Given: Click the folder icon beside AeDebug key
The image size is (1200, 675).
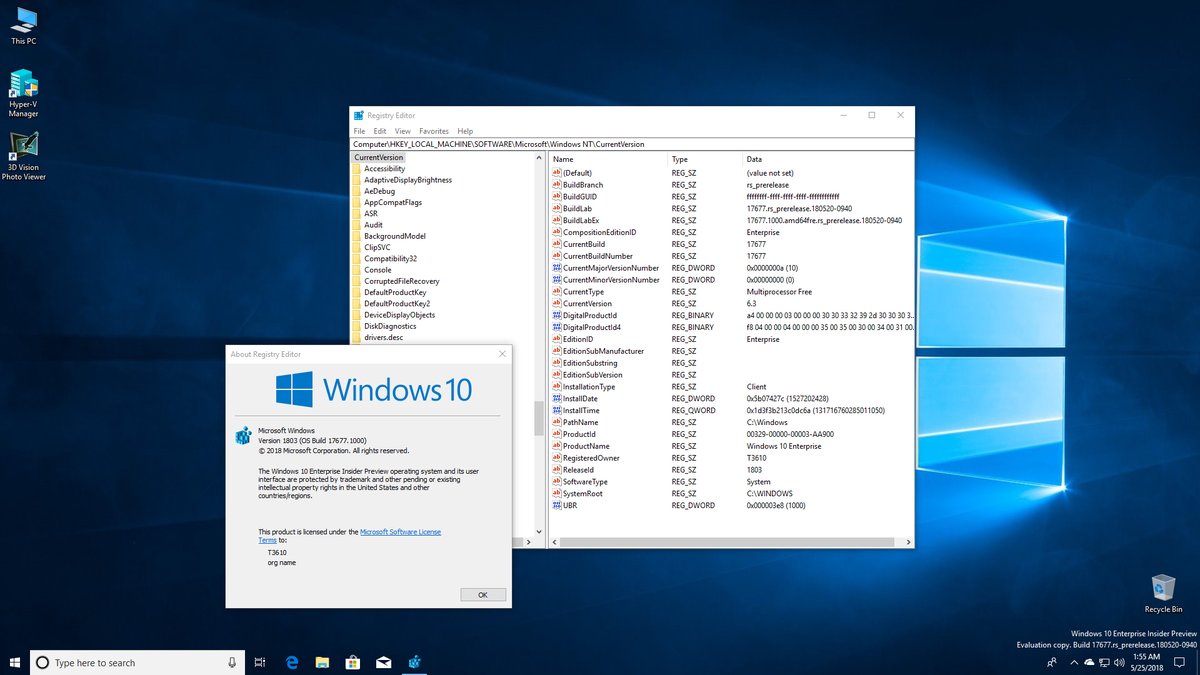Looking at the screenshot, I should pos(357,191).
